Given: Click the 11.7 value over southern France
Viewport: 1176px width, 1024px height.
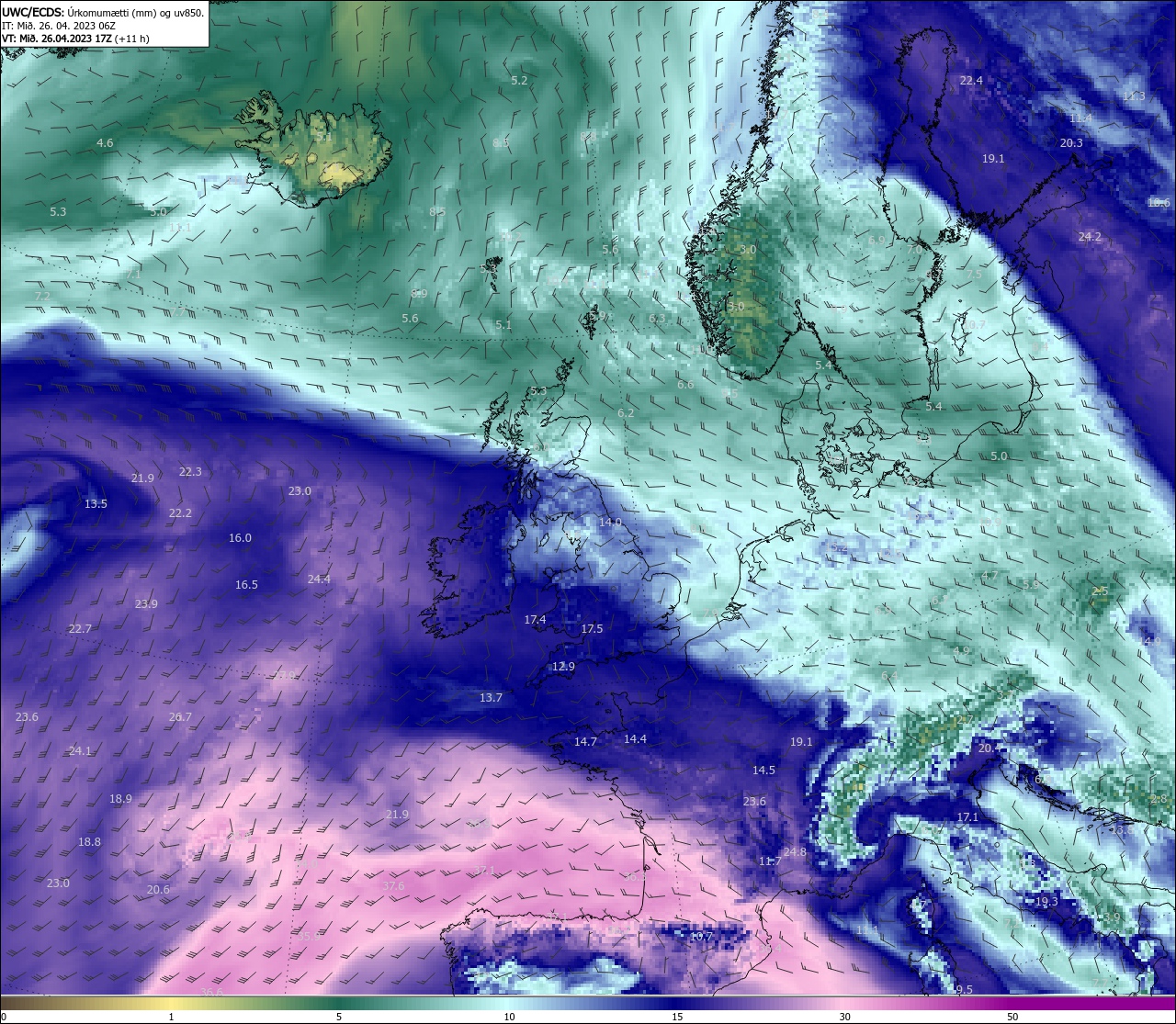Looking at the screenshot, I should tap(770, 861).
